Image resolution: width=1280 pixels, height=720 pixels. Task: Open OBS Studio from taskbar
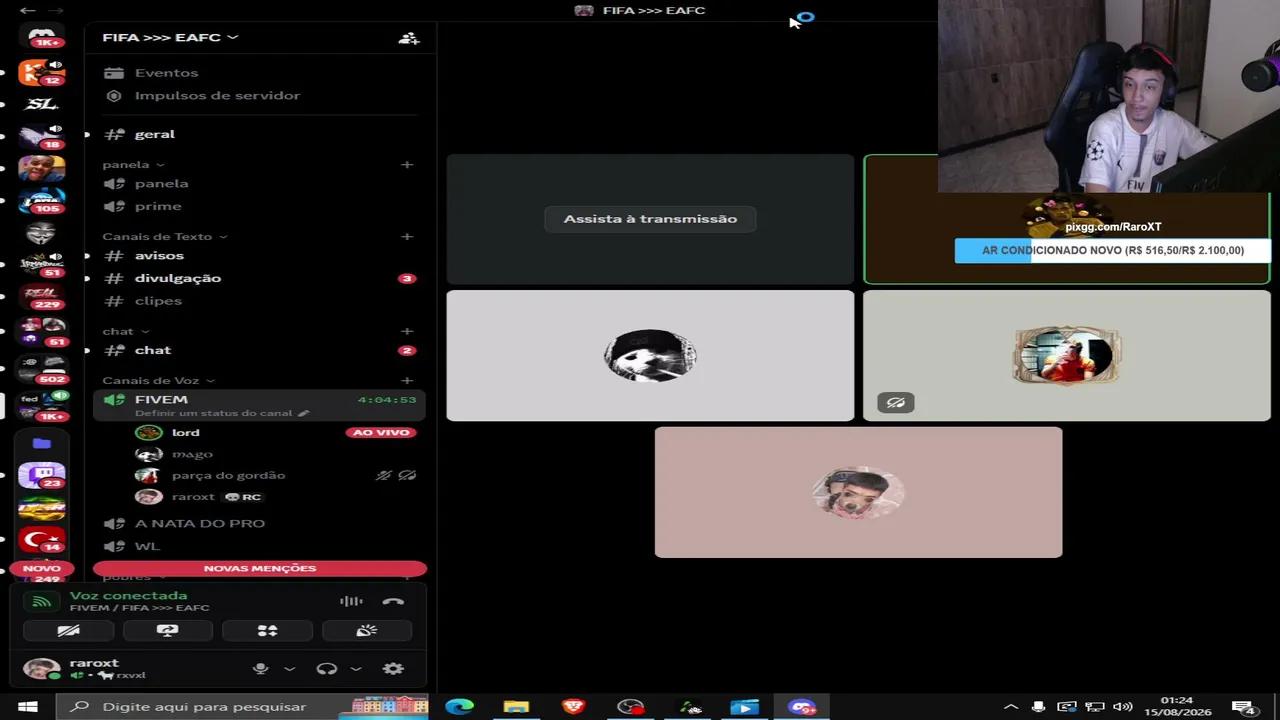[x=630, y=707]
